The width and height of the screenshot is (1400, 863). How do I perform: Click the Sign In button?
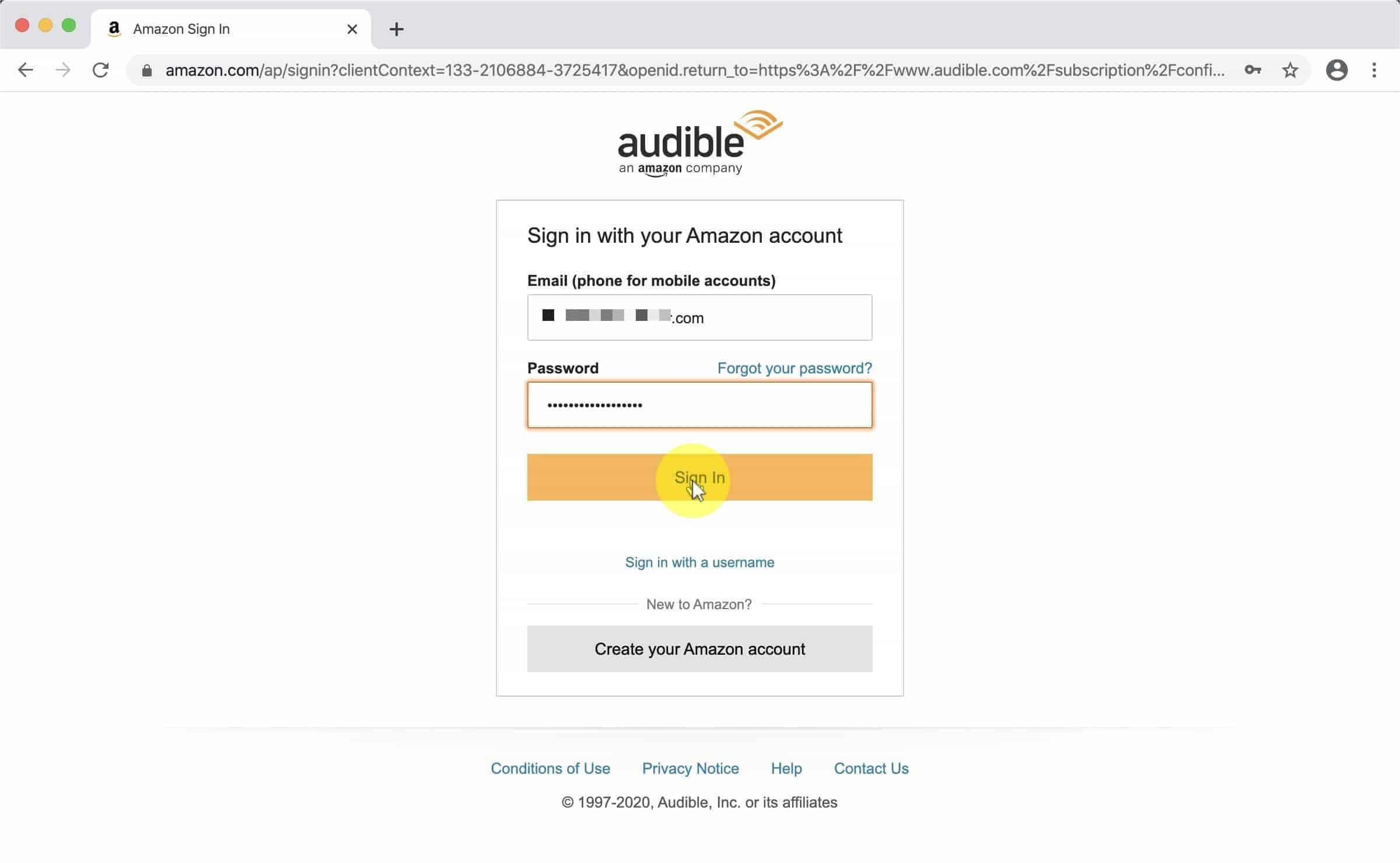coord(699,478)
